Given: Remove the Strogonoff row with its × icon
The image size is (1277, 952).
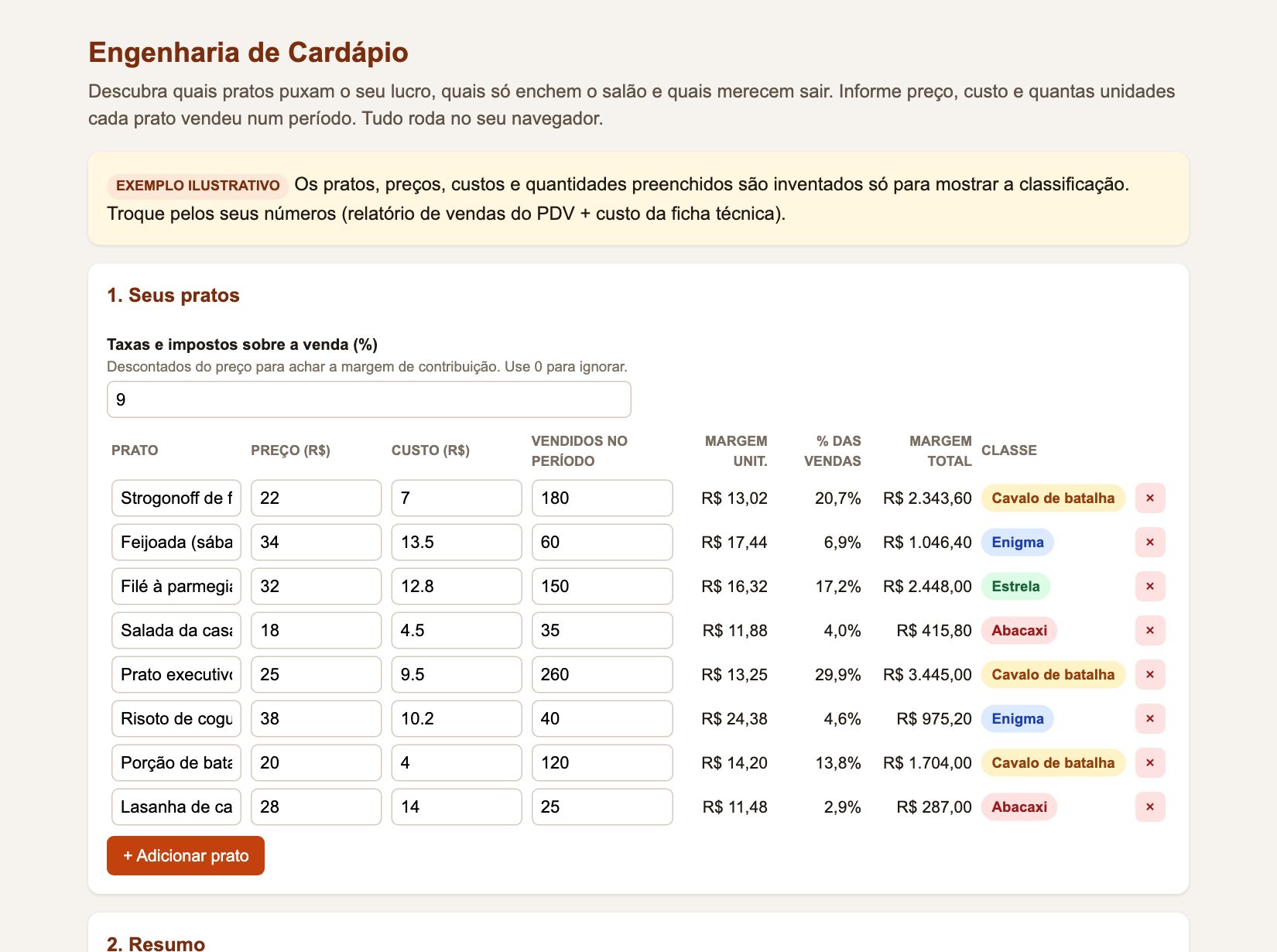Looking at the screenshot, I should pyautogui.click(x=1150, y=498).
